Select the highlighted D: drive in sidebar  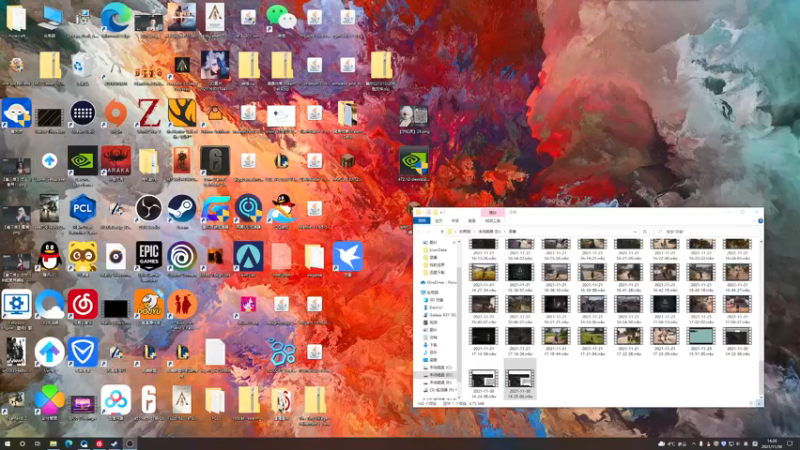[437, 374]
